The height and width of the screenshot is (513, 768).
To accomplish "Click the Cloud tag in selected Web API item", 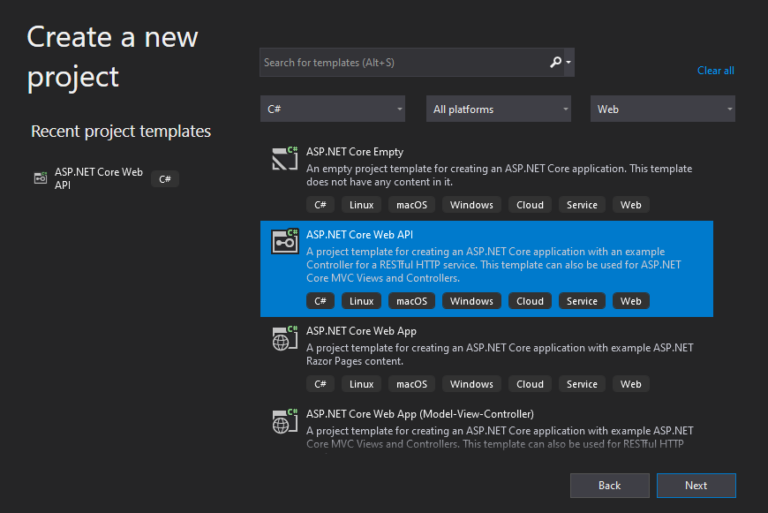I will (530, 301).
